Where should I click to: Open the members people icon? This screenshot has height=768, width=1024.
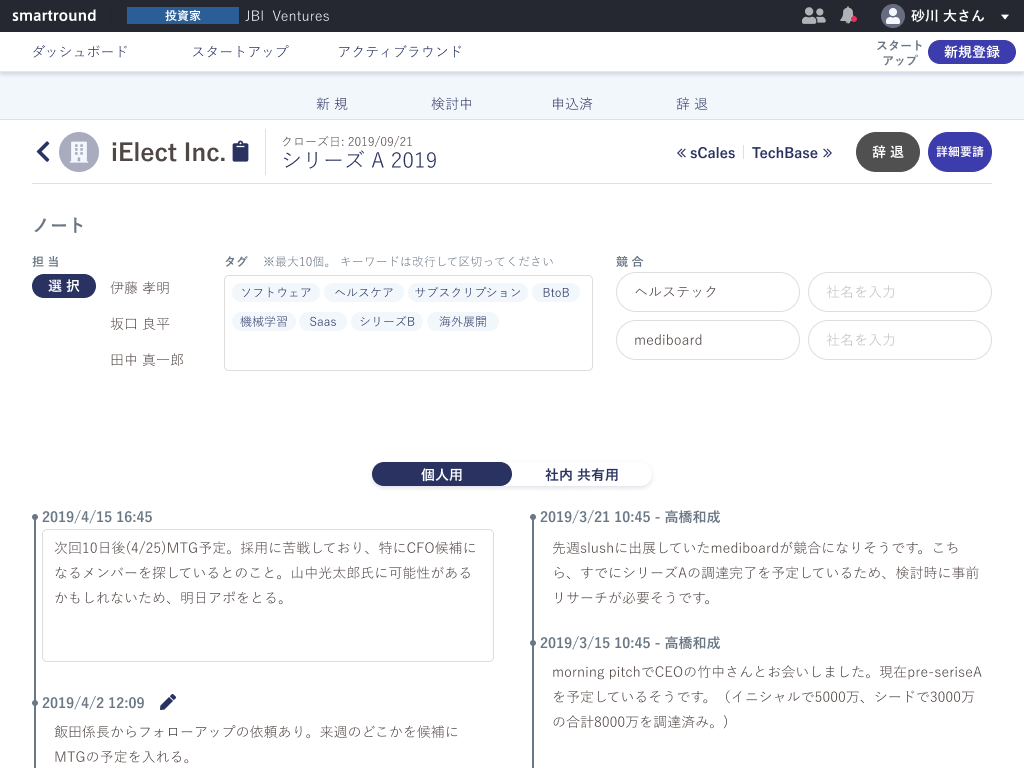pos(814,15)
